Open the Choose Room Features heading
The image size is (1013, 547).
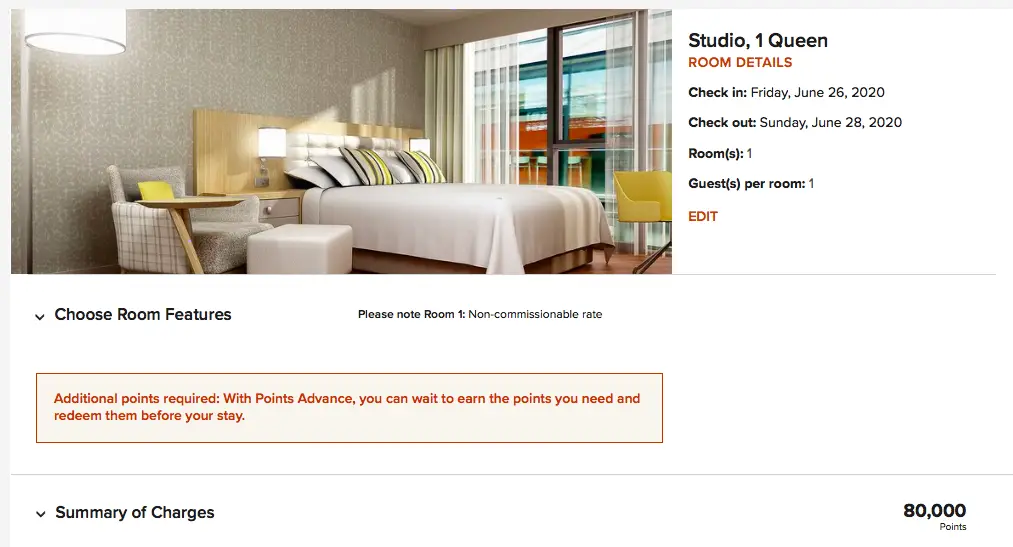pyautogui.click(x=143, y=315)
